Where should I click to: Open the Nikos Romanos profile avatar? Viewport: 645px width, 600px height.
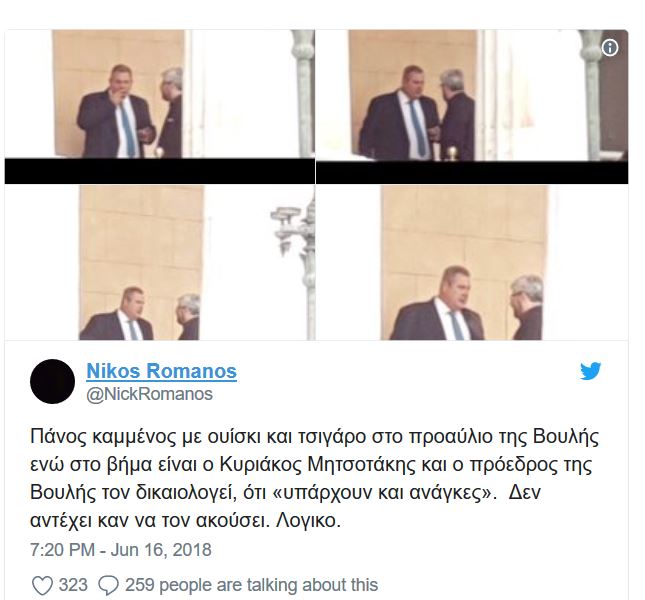(52, 381)
